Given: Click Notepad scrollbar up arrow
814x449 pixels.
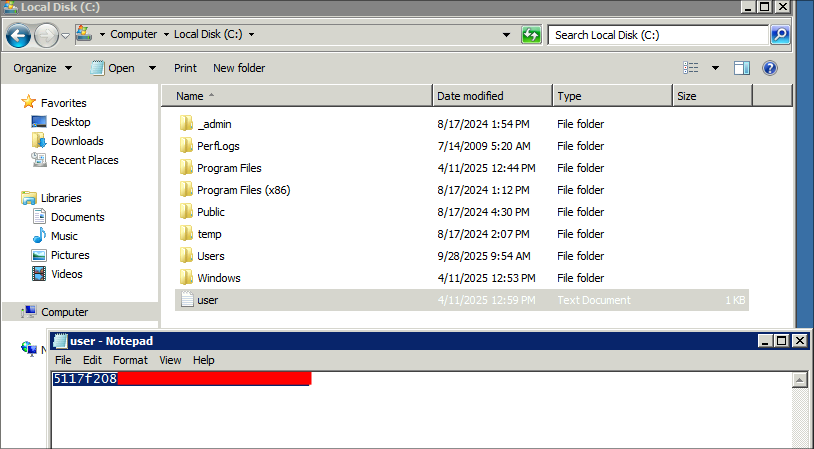Looking at the screenshot, I should pos(799,380).
